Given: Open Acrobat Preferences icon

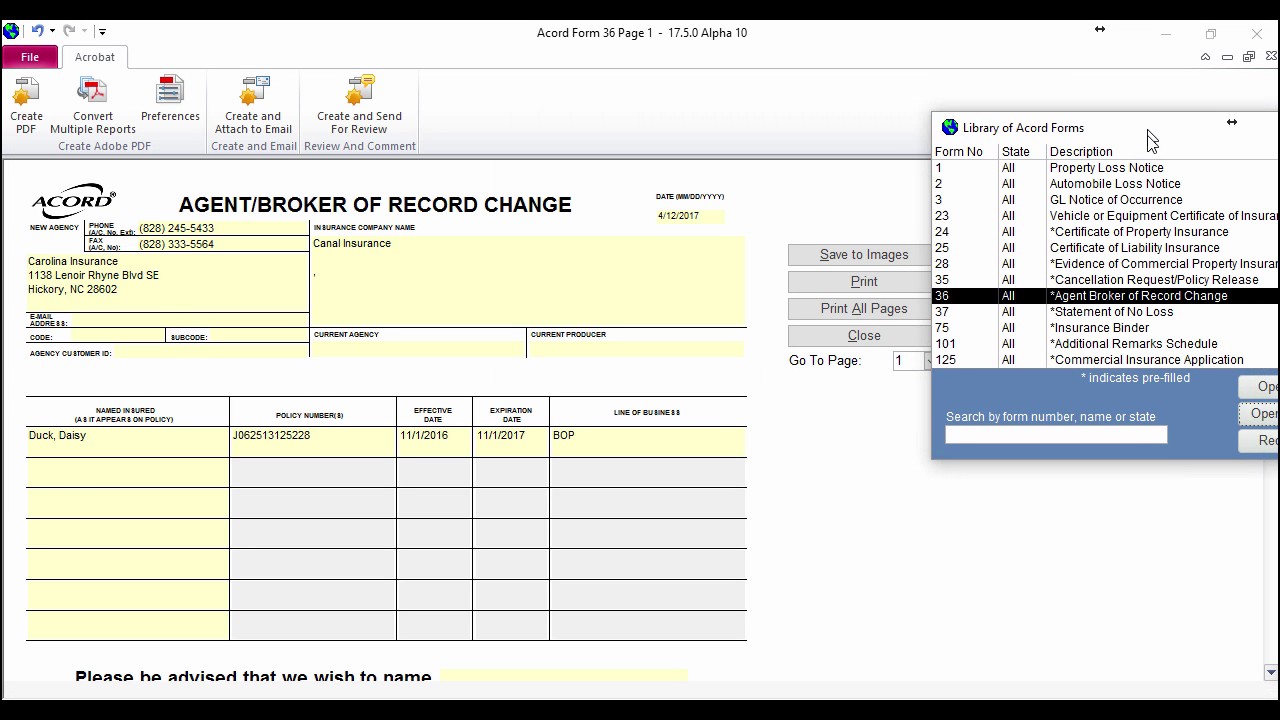Looking at the screenshot, I should (x=170, y=99).
